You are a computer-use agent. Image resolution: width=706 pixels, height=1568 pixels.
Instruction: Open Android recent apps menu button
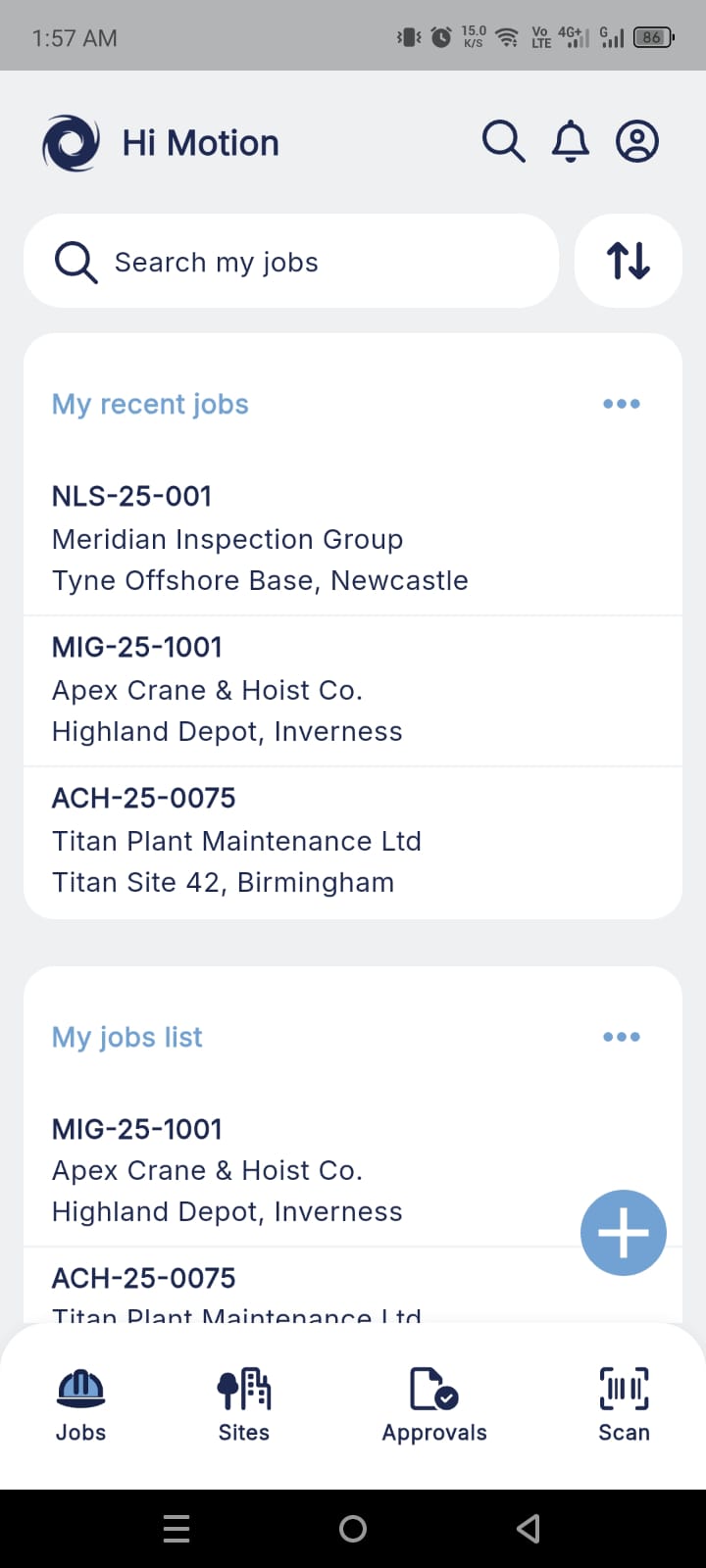click(176, 1528)
